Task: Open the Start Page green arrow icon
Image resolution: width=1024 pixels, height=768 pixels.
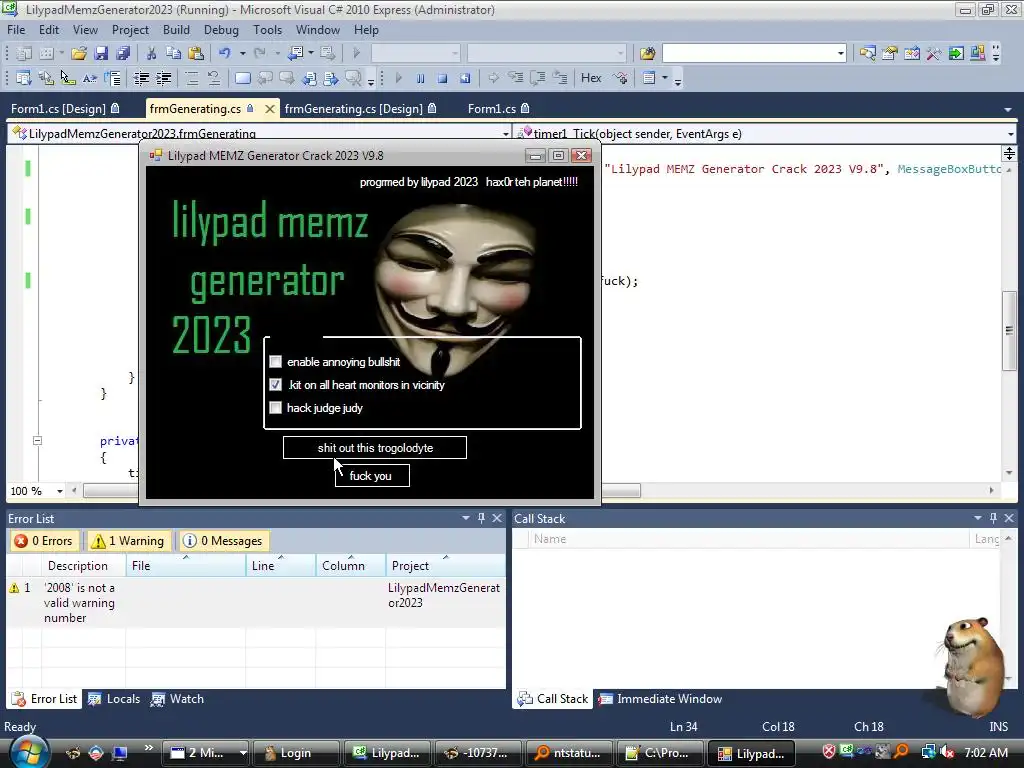Action: pos(956,54)
